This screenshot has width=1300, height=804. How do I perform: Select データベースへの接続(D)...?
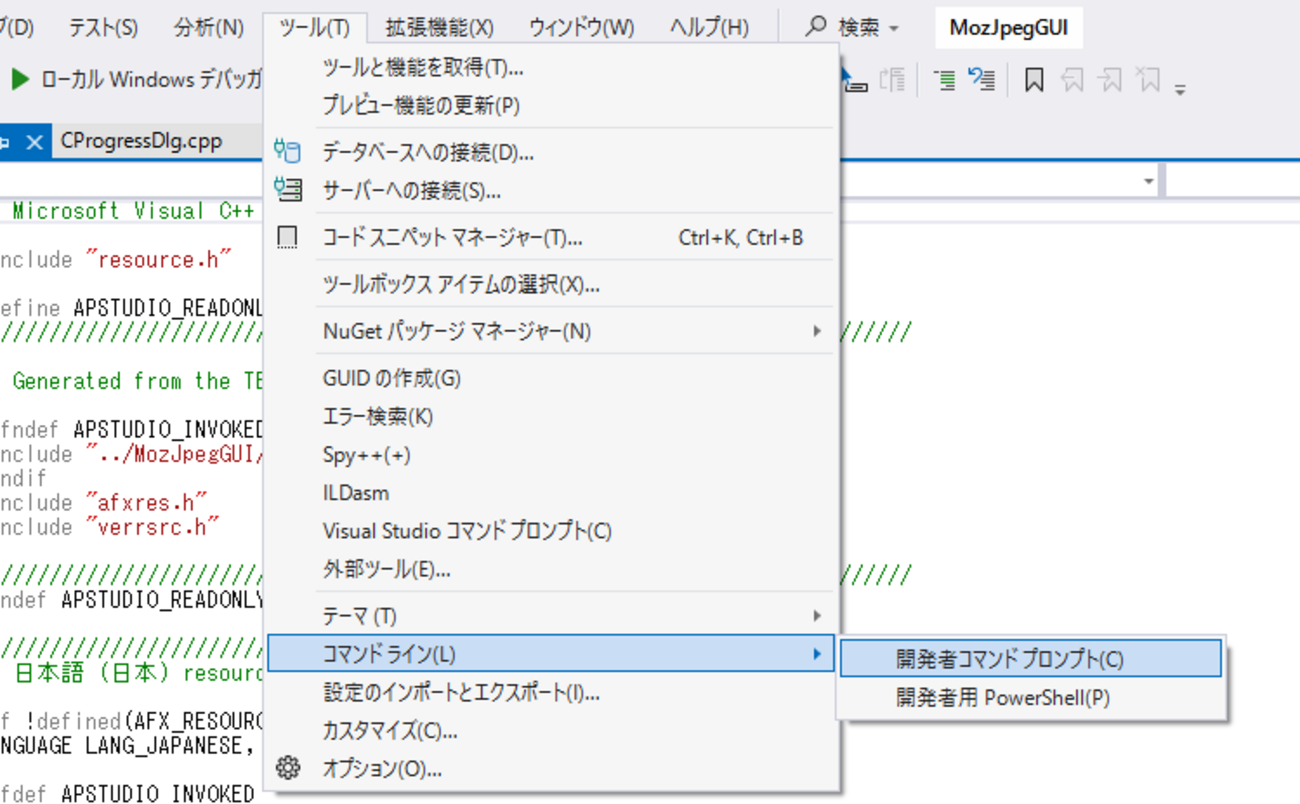point(550,153)
